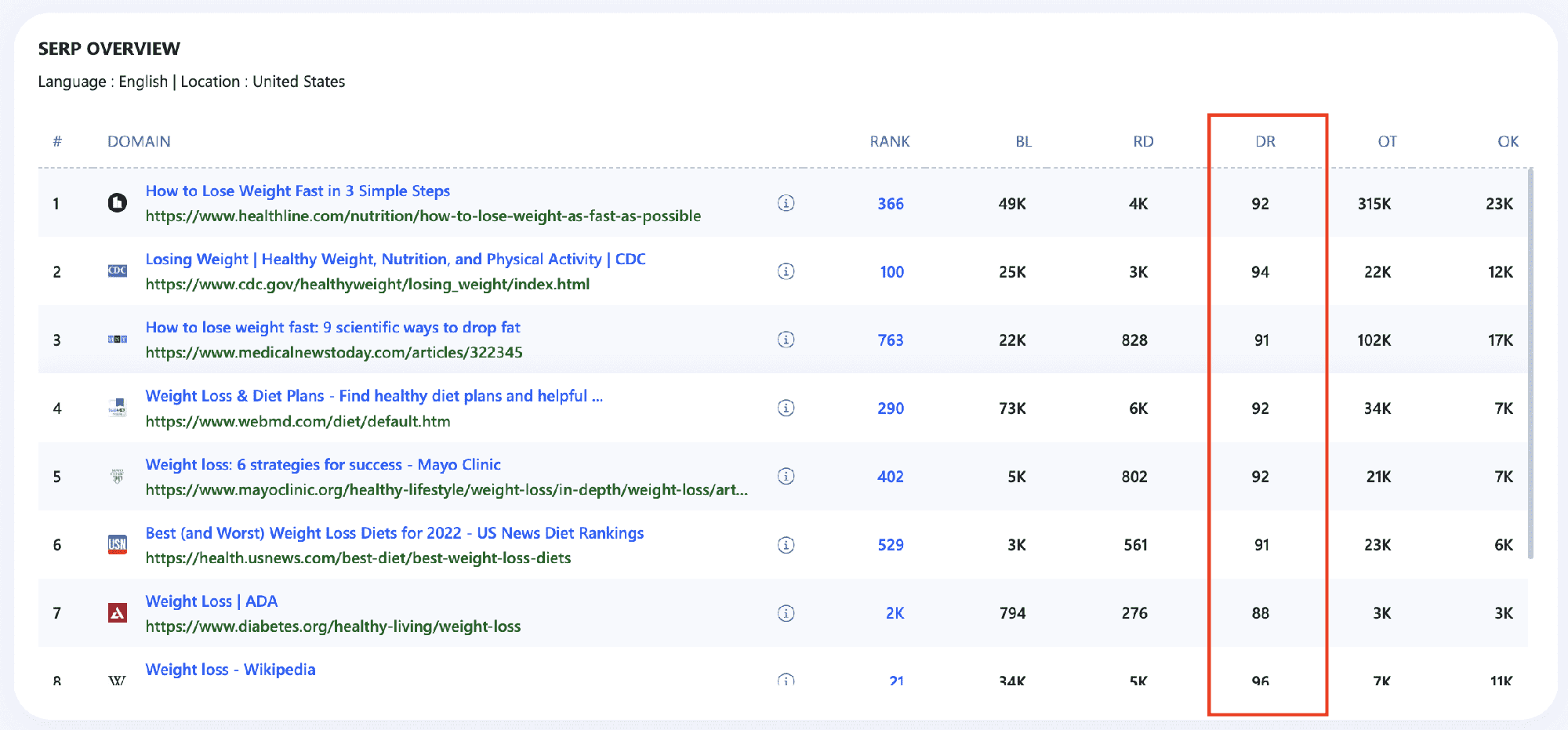Screen dimensions: 1568x730
Task: Sort by the RD column header
Action: [x=1143, y=141]
